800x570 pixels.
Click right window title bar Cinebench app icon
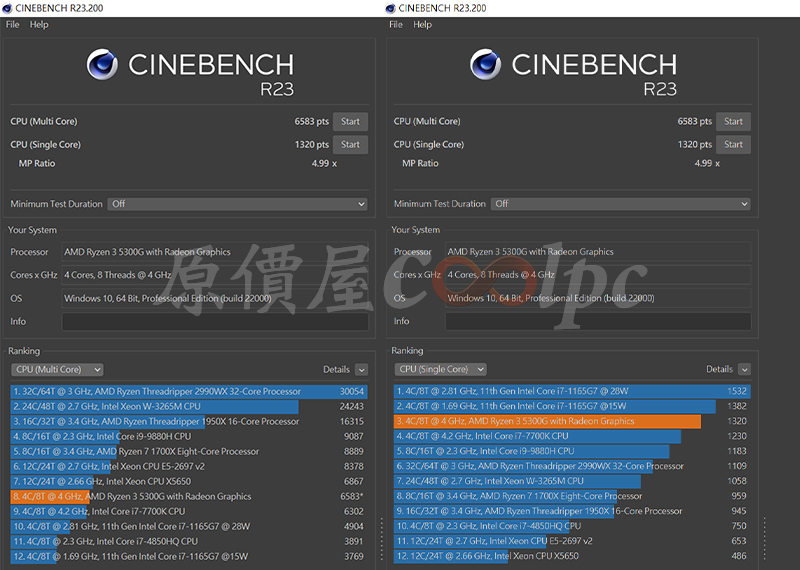tap(390, 8)
